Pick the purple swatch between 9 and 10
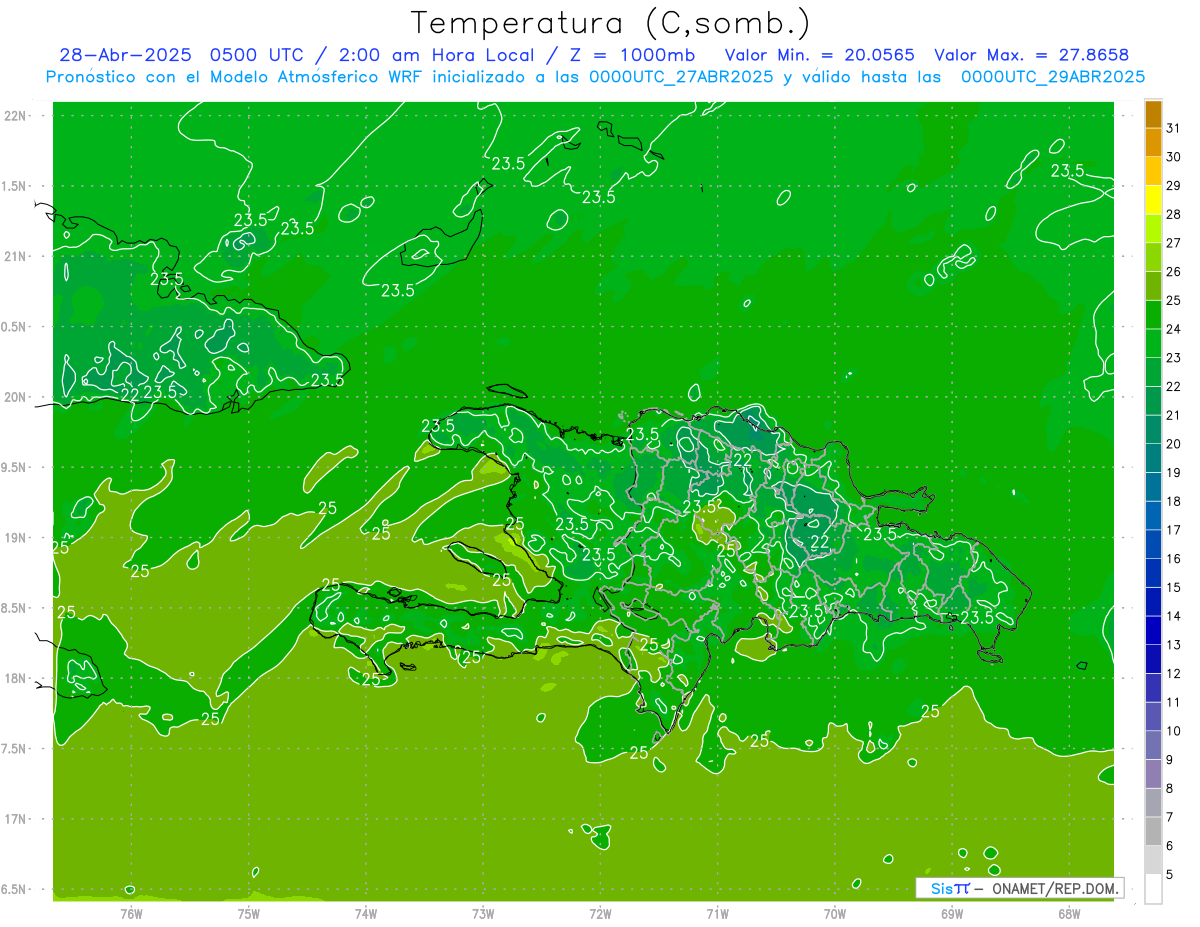 (x=1153, y=746)
